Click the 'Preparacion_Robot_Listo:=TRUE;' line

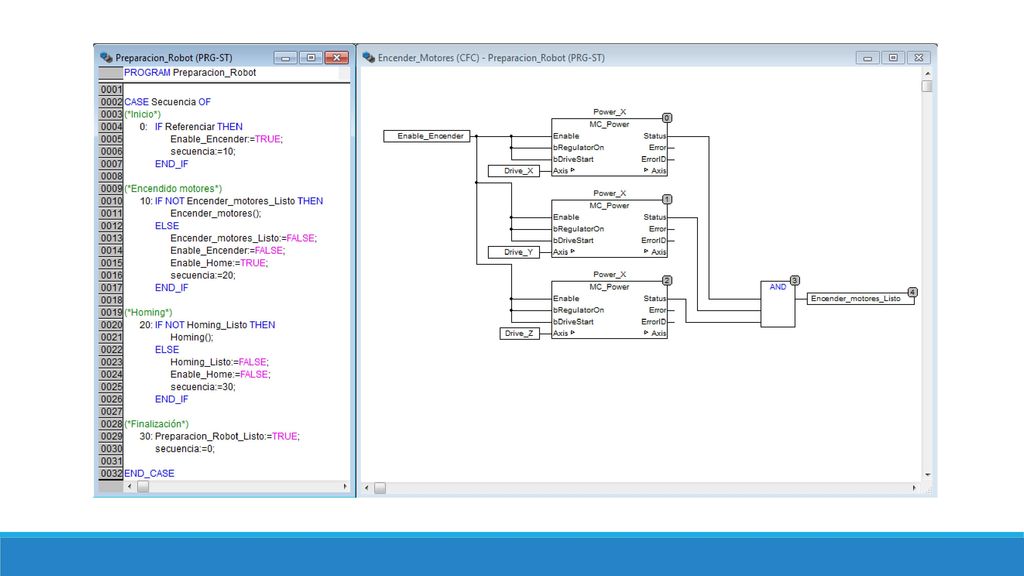coord(227,436)
